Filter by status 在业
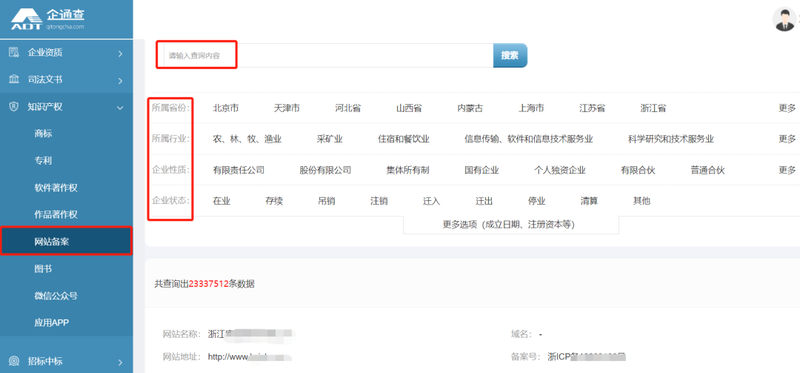The height and width of the screenshot is (373, 800). tap(222, 201)
